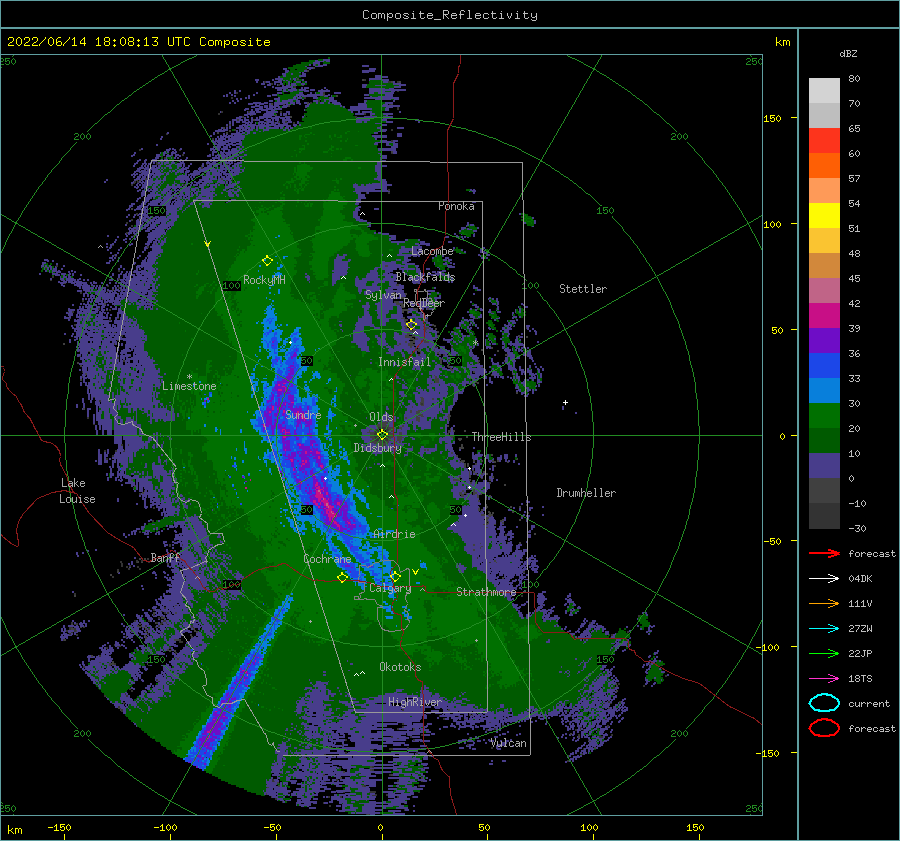Pick the blue swatch between 36 and 33 dBZ
The height and width of the screenshot is (841, 900).
point(824,366)
